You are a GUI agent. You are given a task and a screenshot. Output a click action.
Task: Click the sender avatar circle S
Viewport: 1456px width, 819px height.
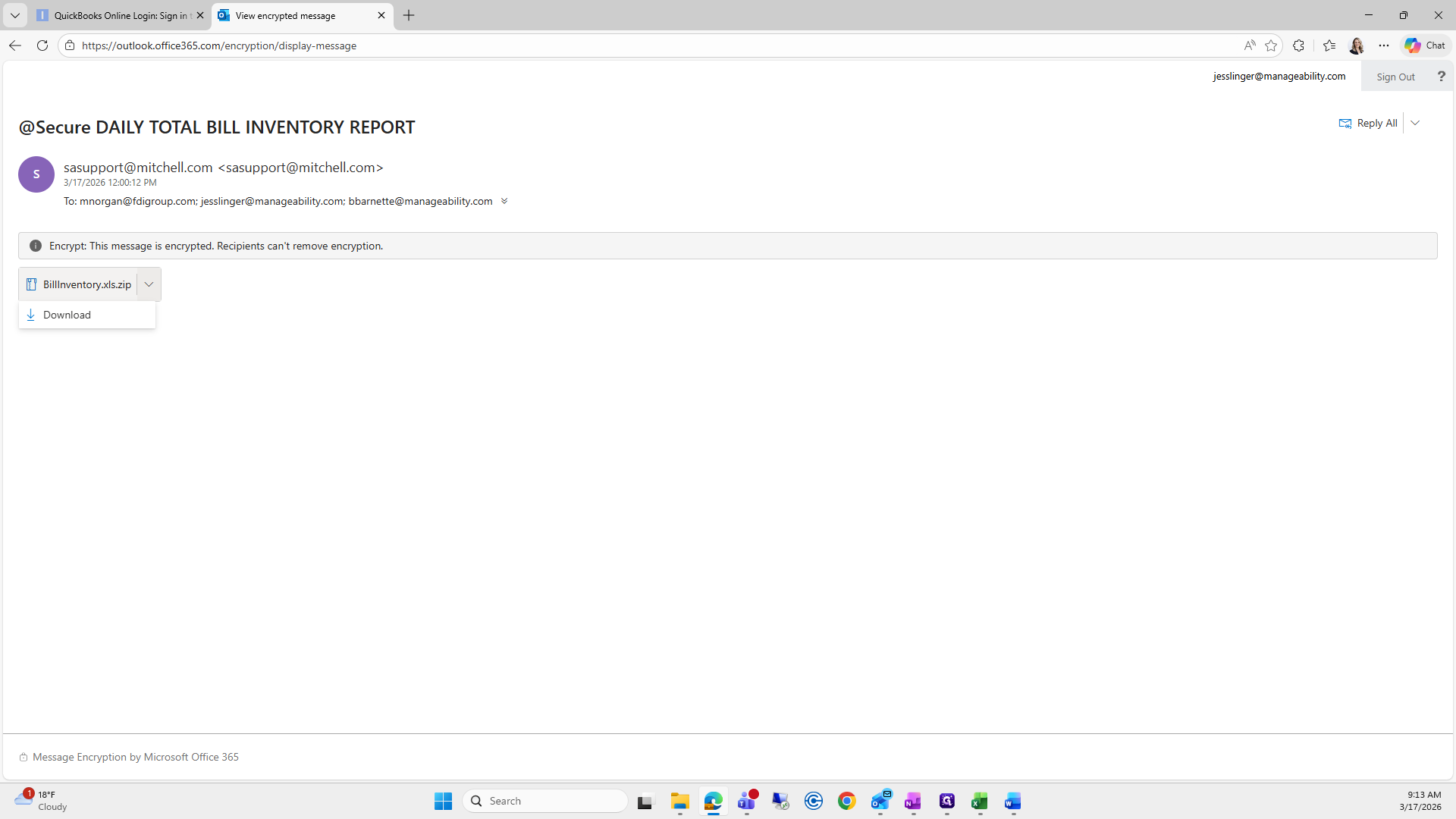pyautogui.click(x=36, y=174)
